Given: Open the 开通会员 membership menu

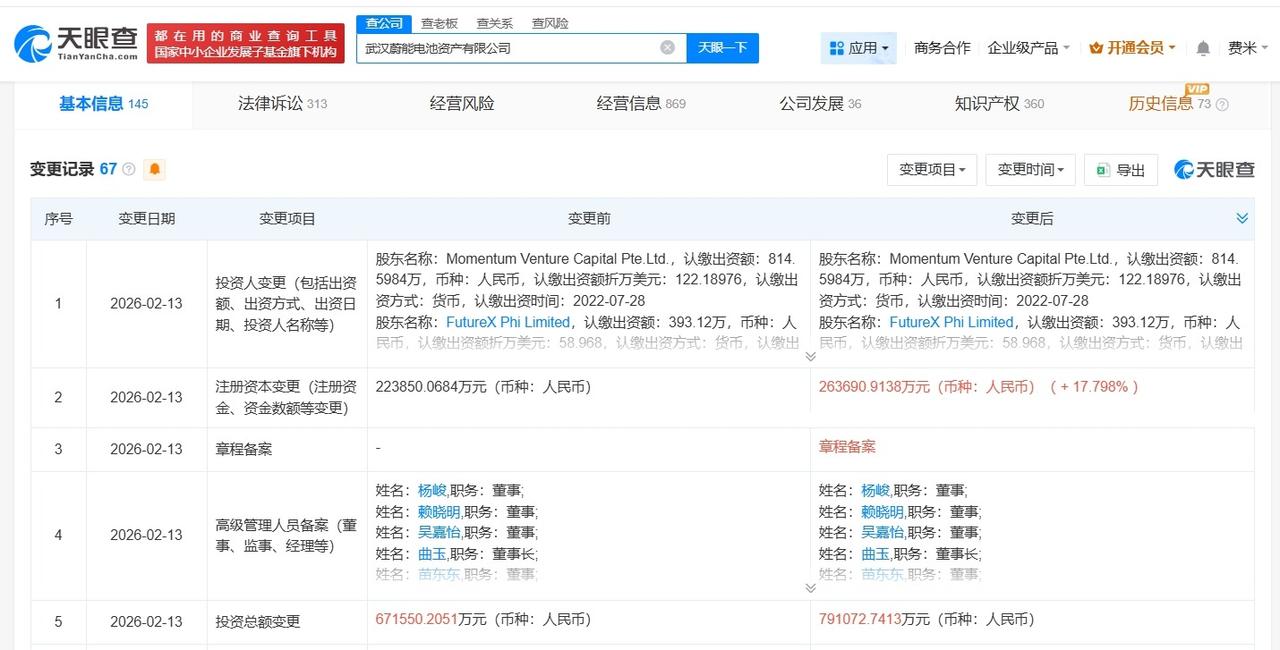Looking at the screenshot, I should pyautogui.click(x=1131, y=48).
